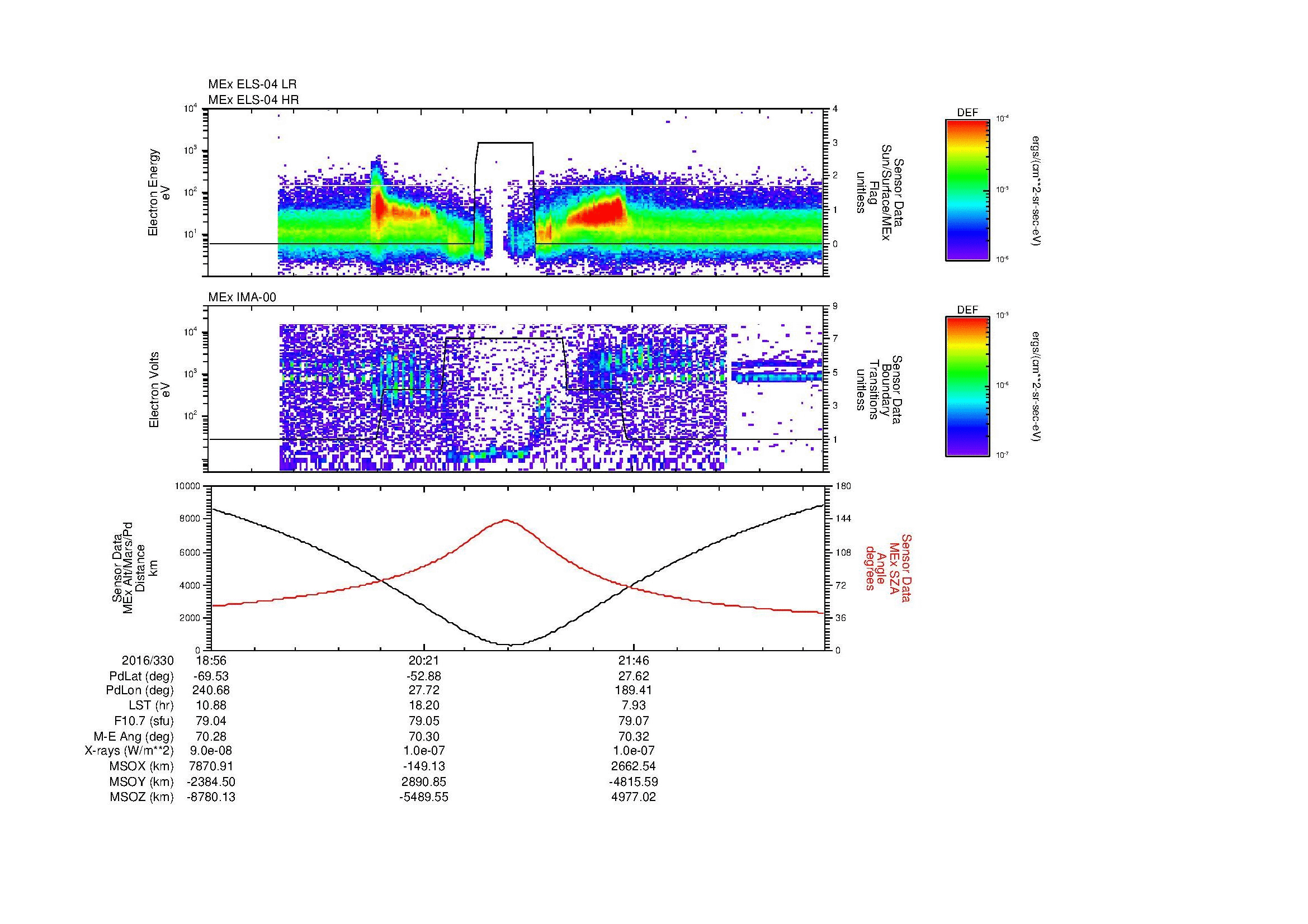1308x924 pixels.
Task: Select the PdLon value '189.41'
Action: click(634, 690)
